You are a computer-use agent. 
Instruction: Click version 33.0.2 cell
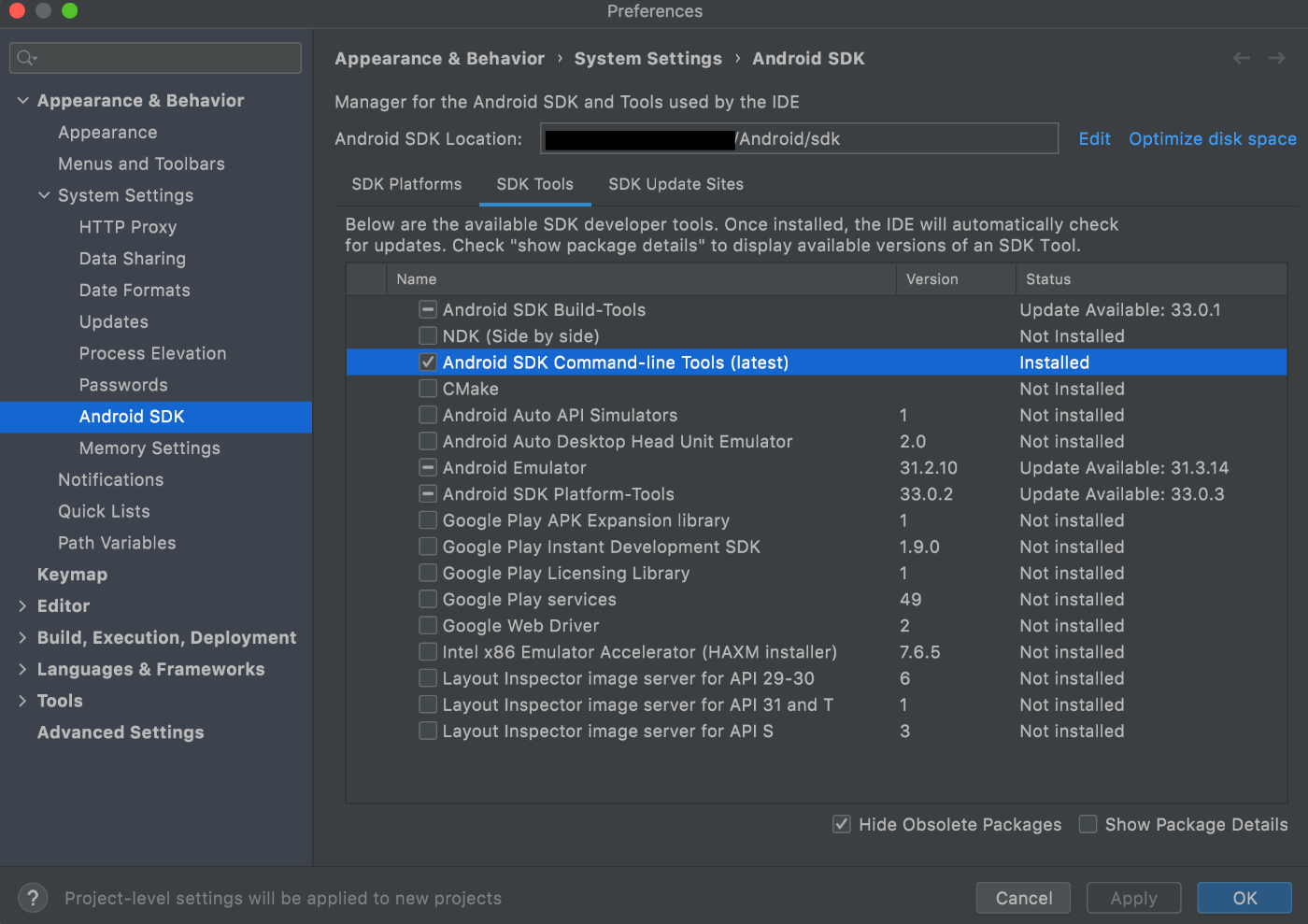click(x=926, y=493)
